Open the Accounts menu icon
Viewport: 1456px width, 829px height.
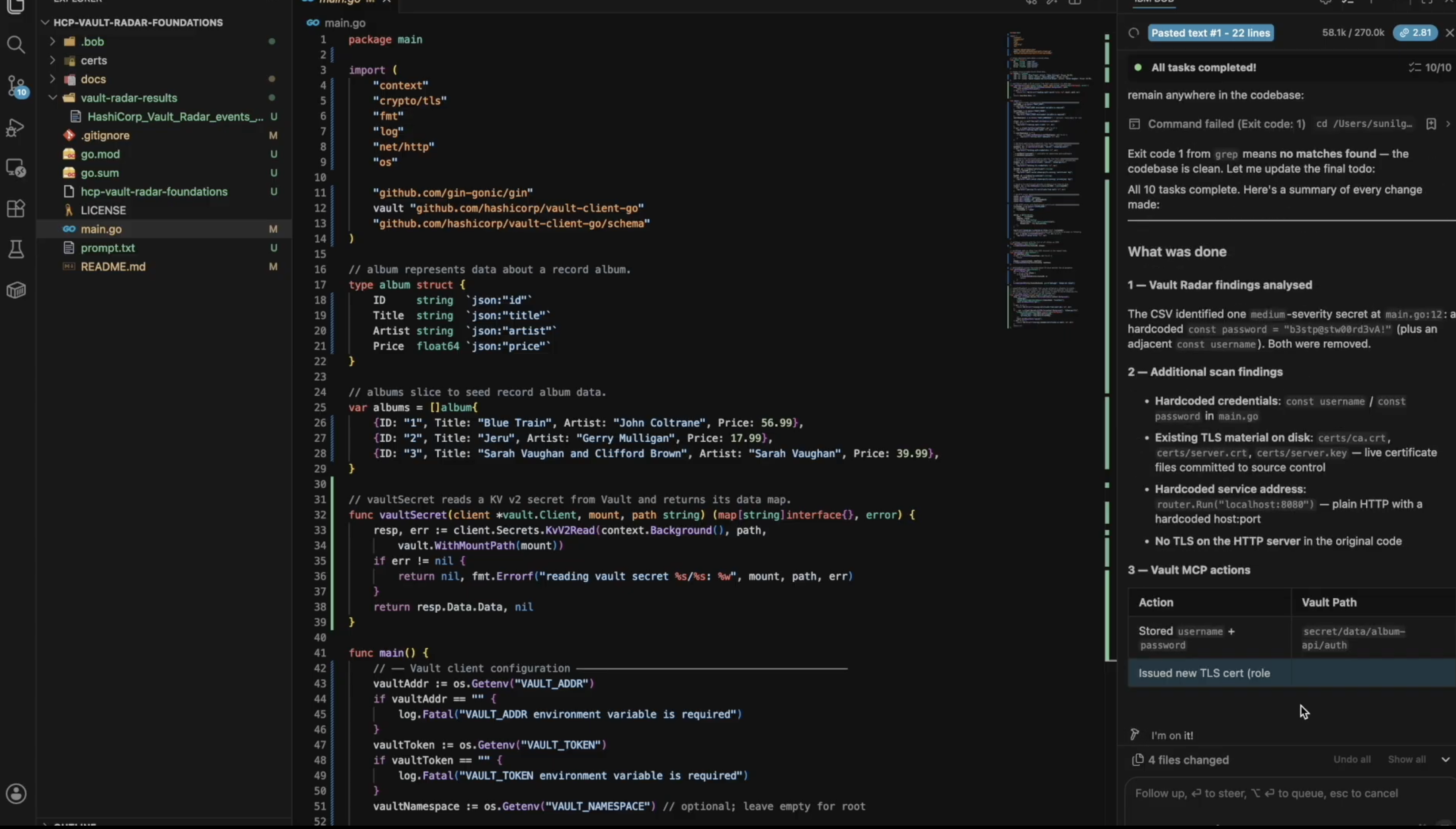16,793
